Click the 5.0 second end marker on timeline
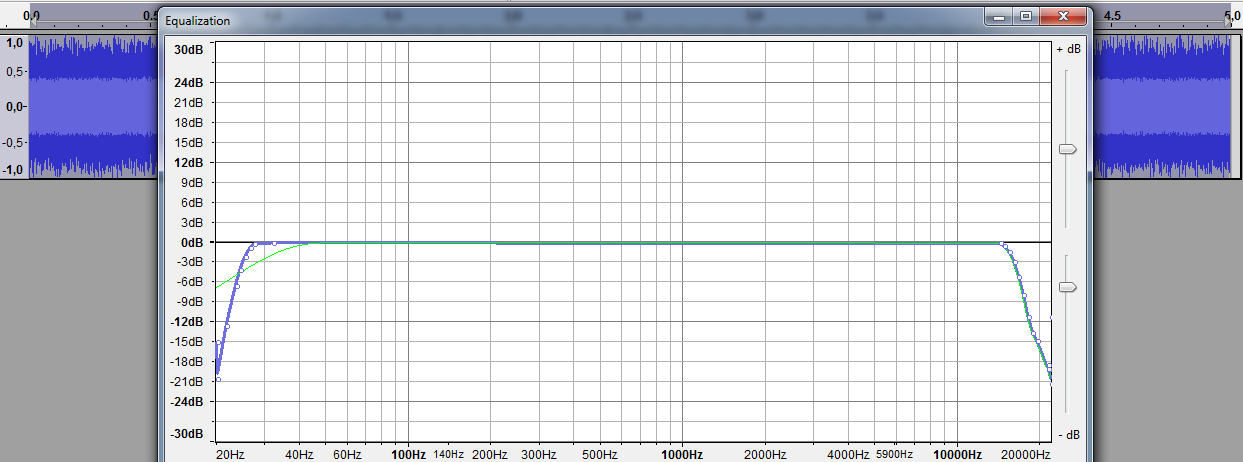Screen dimensions: 1243x462 click(x=1230, y=16)
